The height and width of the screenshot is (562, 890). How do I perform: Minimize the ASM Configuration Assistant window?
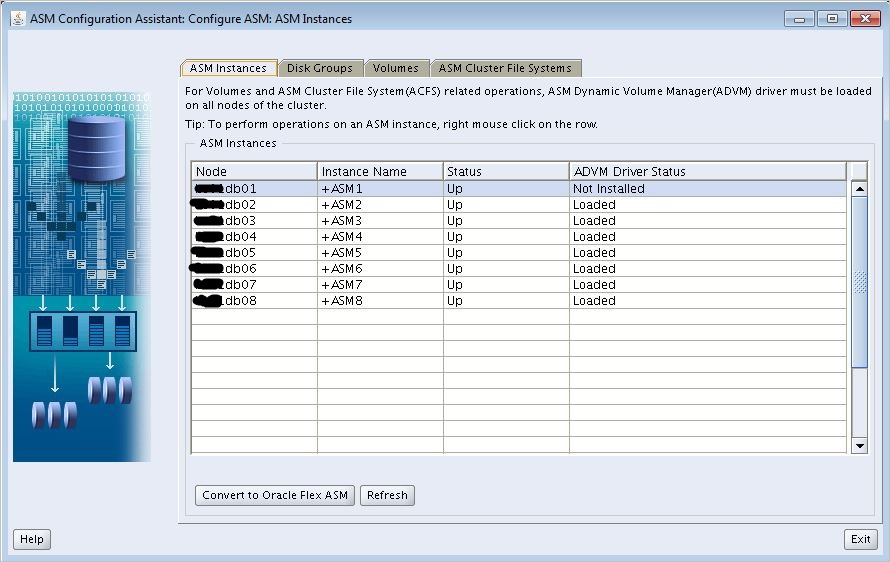[x=799, y=19]
